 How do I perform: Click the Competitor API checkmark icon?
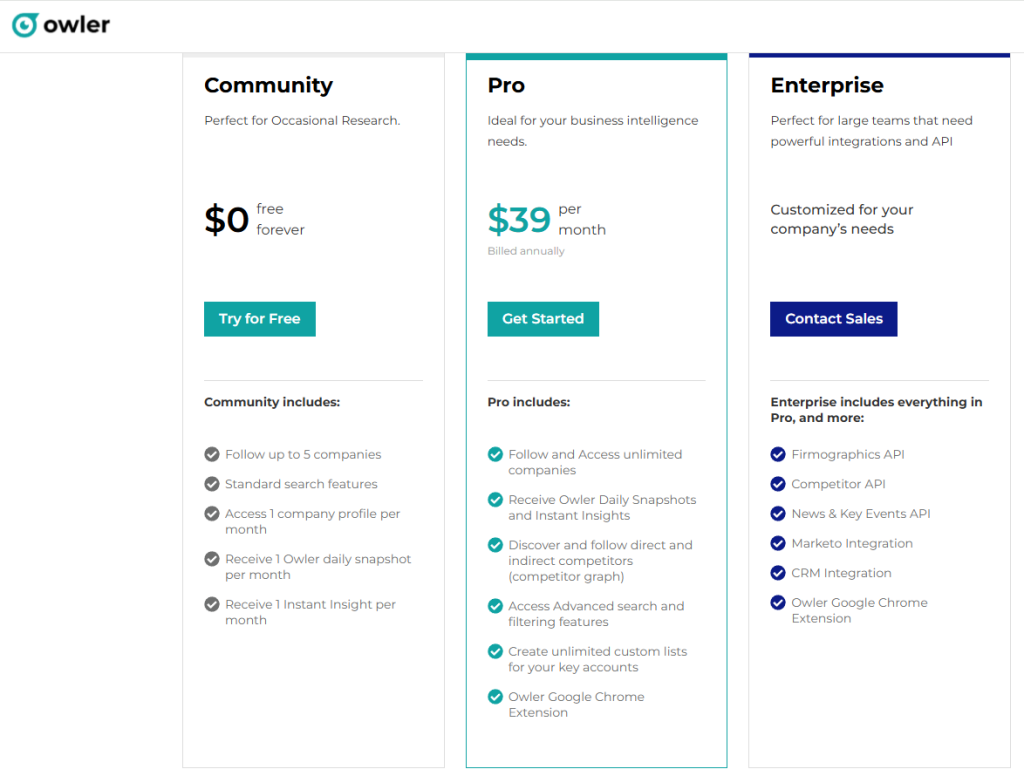pos(778,484)
